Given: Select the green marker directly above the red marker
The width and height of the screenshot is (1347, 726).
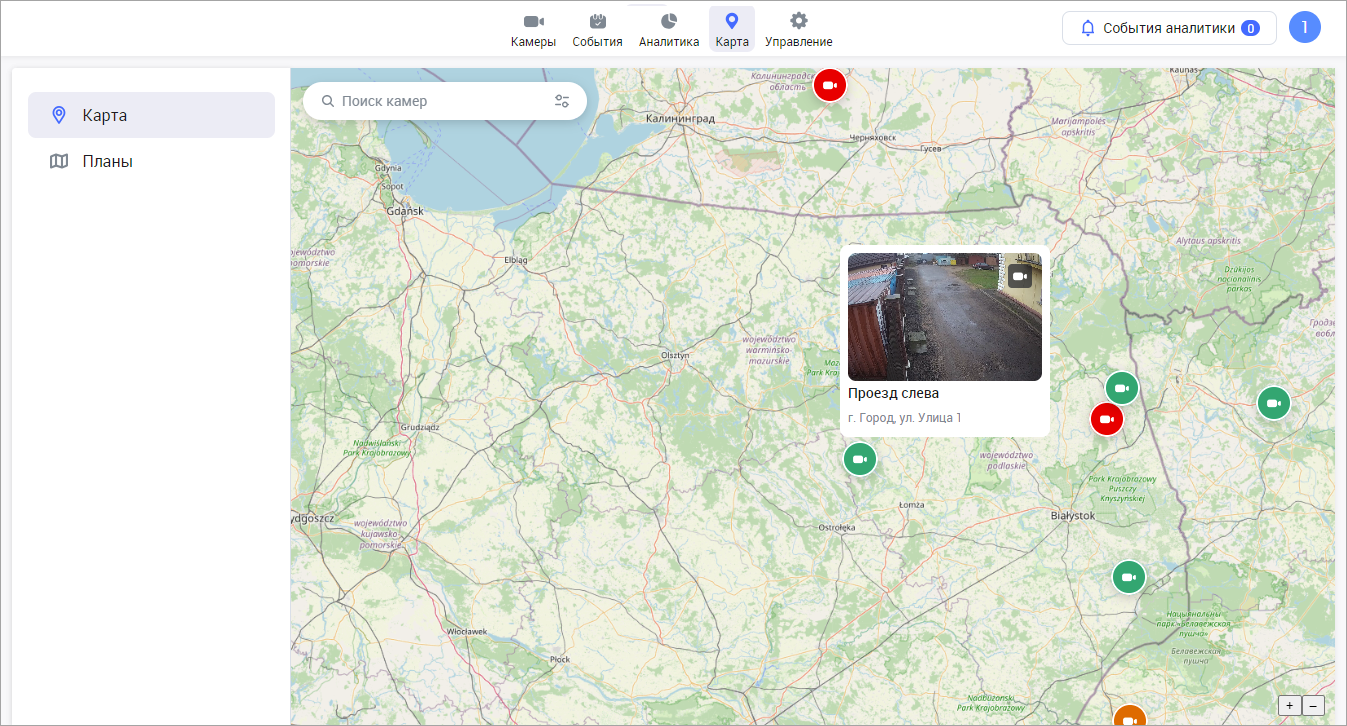Looking at the screenshot, I should coord(1122,388).
